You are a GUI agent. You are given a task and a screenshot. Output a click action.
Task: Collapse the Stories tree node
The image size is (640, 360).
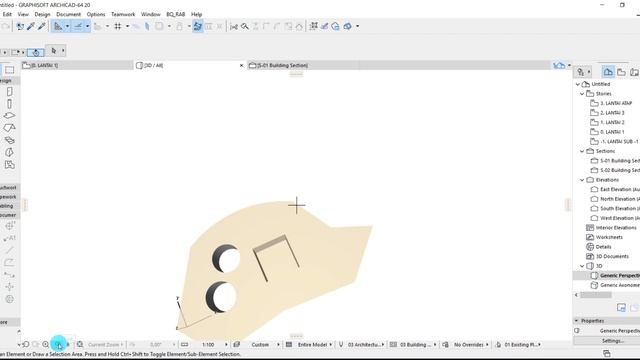click(582, 94)
